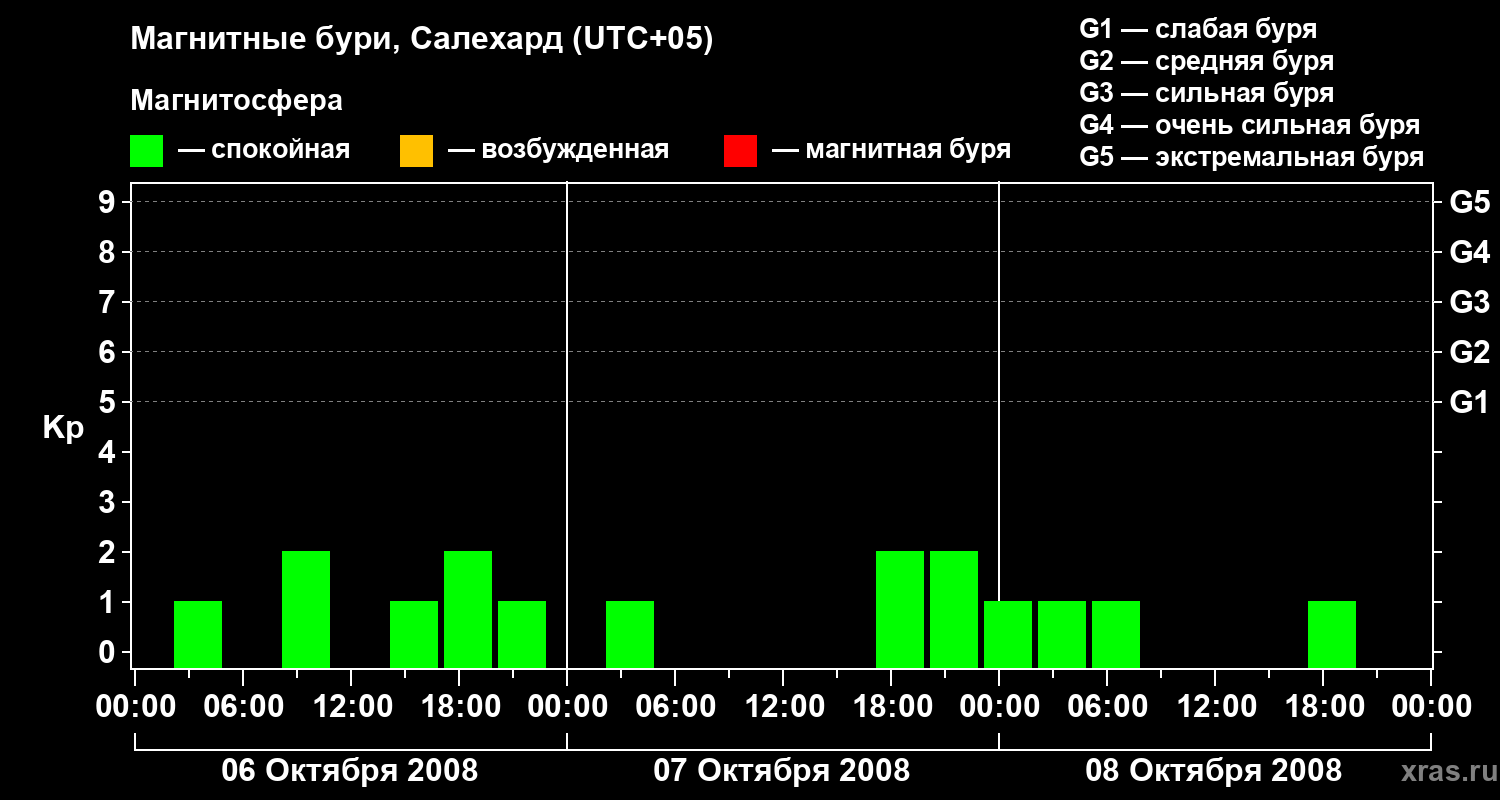This screenshot has height=800, width=1500.
Task: Click the '08 Октября 2008' date label
Action: click(1214, 771)
